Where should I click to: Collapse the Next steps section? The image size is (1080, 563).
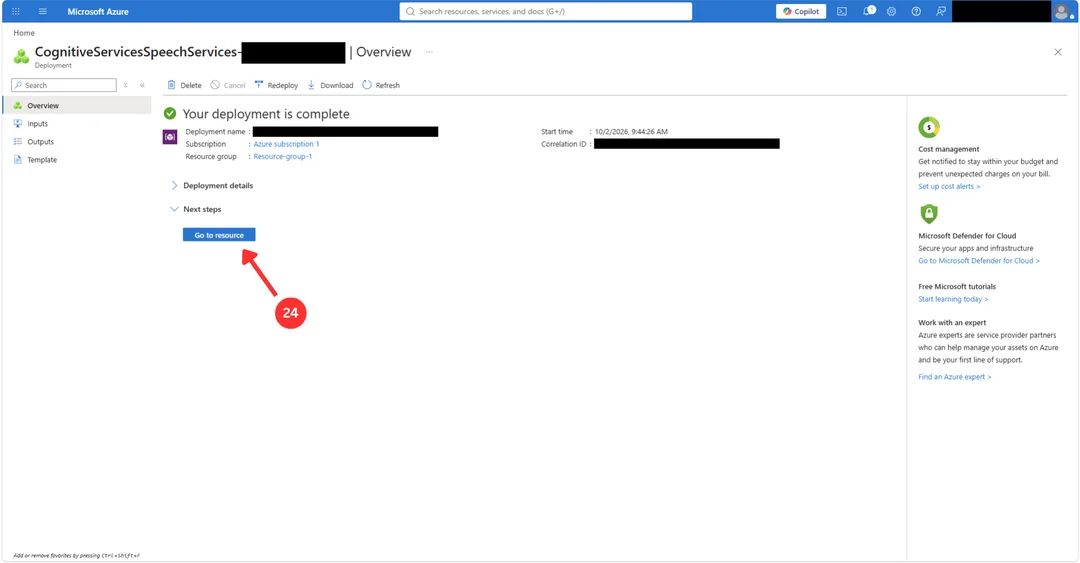[x=196, y=209]
